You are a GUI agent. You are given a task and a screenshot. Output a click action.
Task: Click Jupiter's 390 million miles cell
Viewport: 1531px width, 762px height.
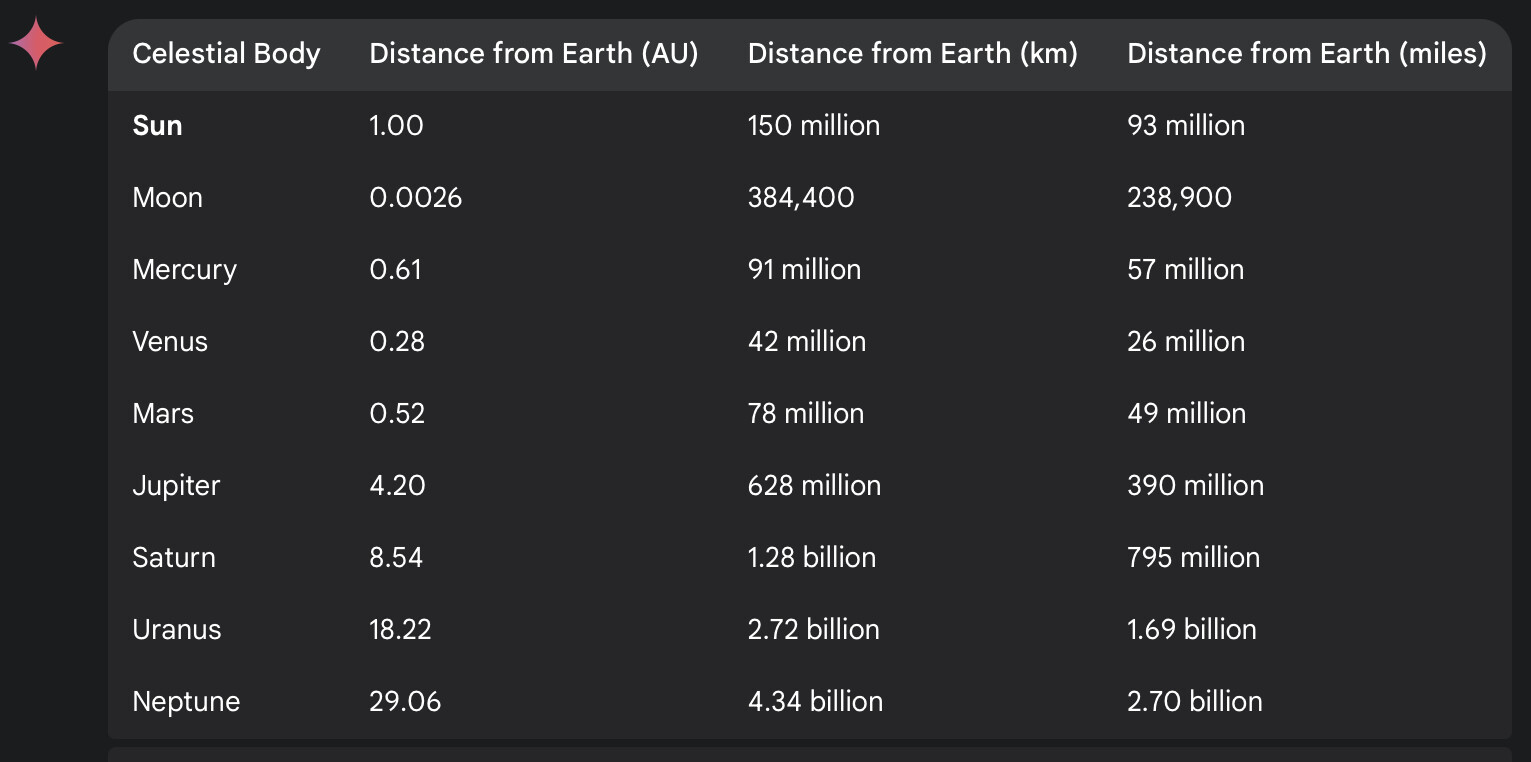pos(1195,485)
